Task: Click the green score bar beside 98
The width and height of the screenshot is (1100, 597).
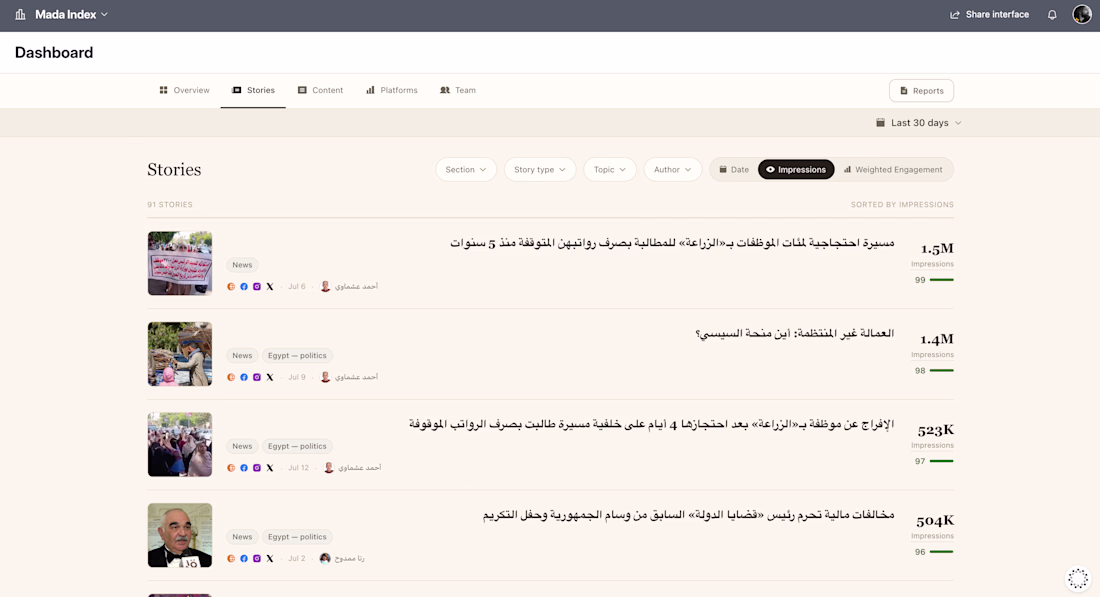Action: pos(941,370)
